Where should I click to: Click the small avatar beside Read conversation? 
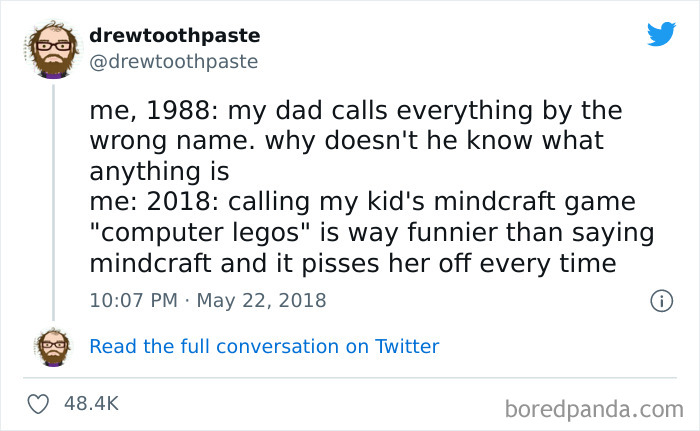(x=54, y=346)
